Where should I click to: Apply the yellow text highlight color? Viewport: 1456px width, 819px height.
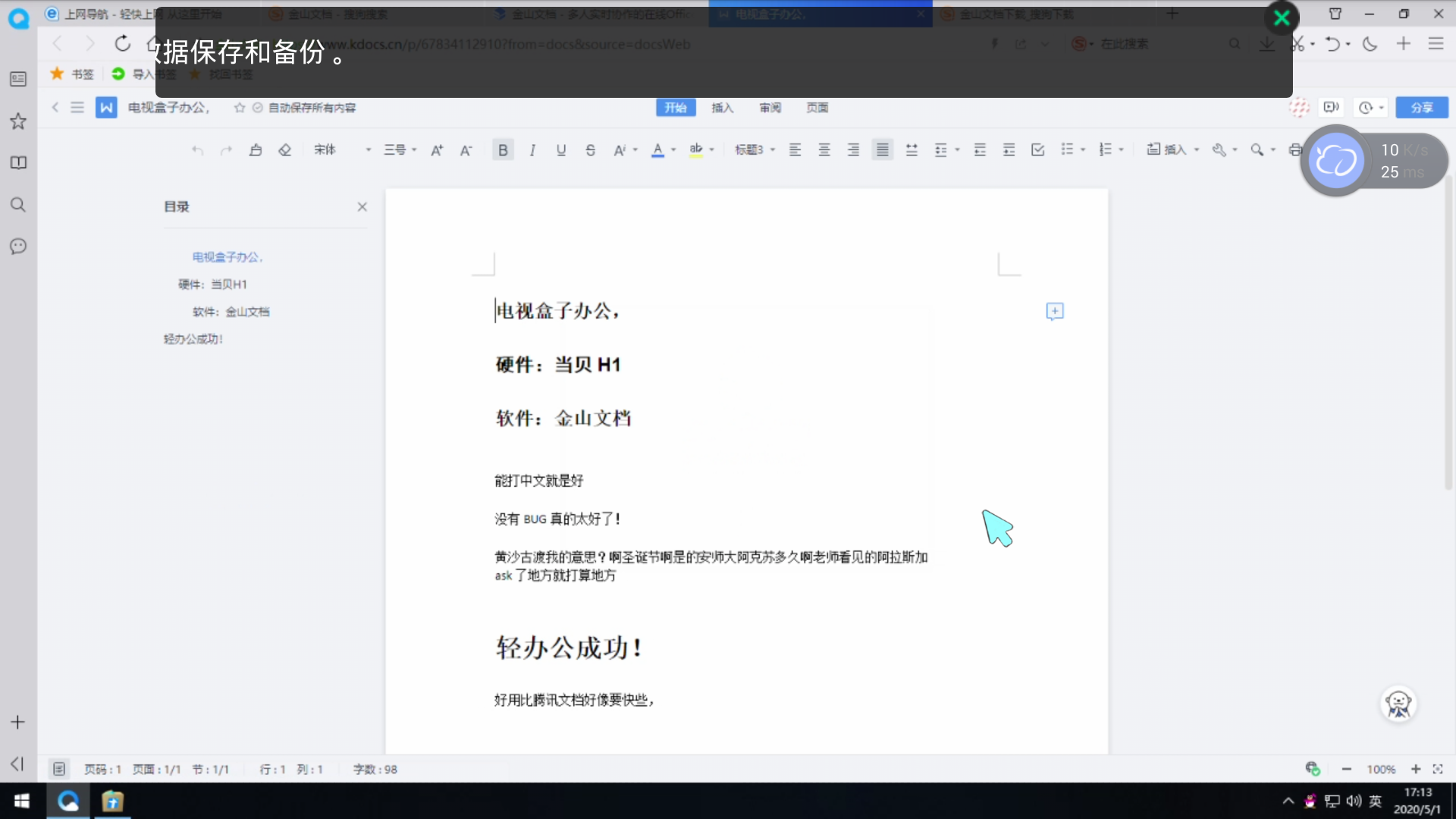(695, 150)
